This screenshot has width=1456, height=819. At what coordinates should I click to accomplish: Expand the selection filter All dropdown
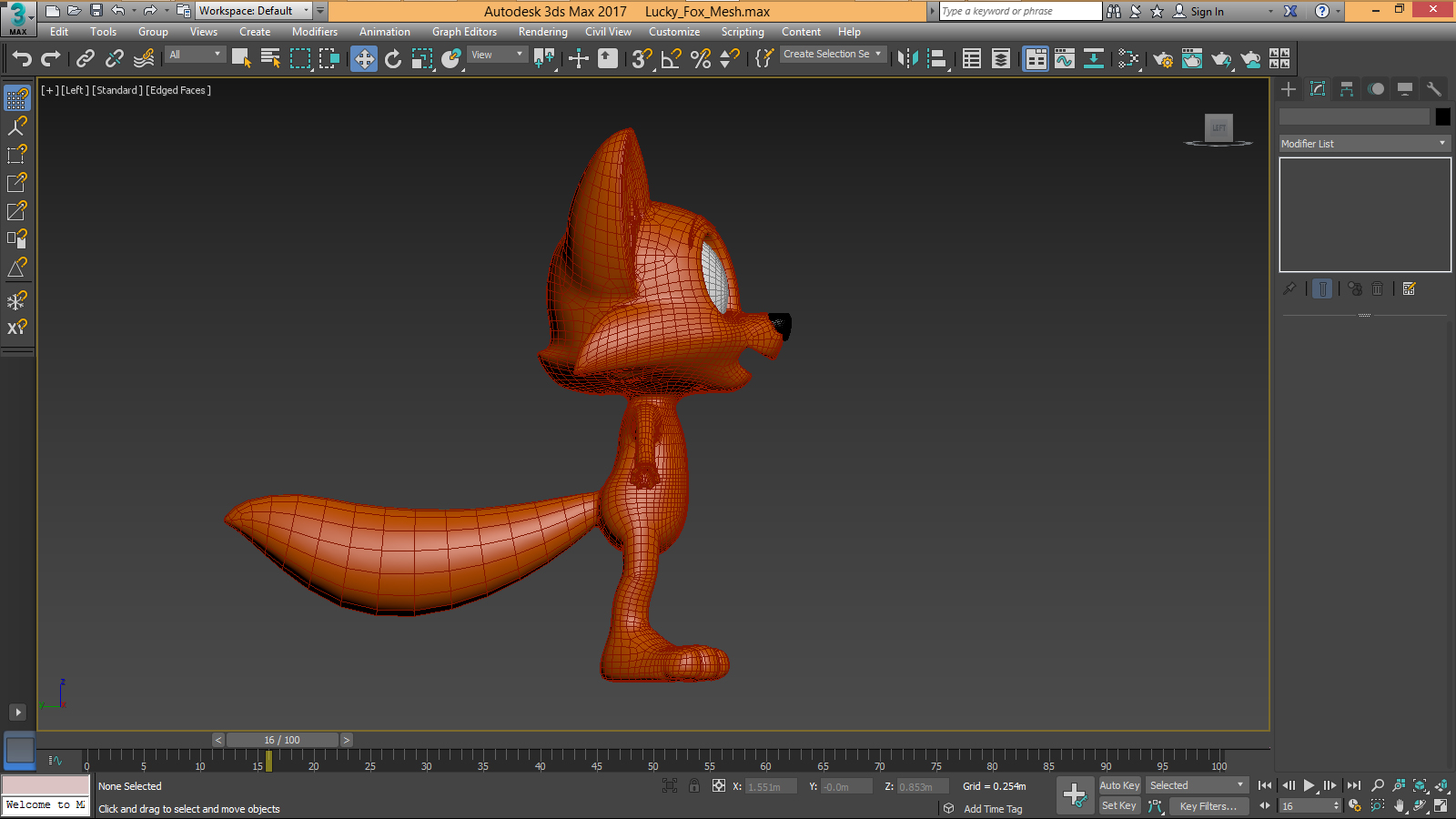(x=195, y=55)
